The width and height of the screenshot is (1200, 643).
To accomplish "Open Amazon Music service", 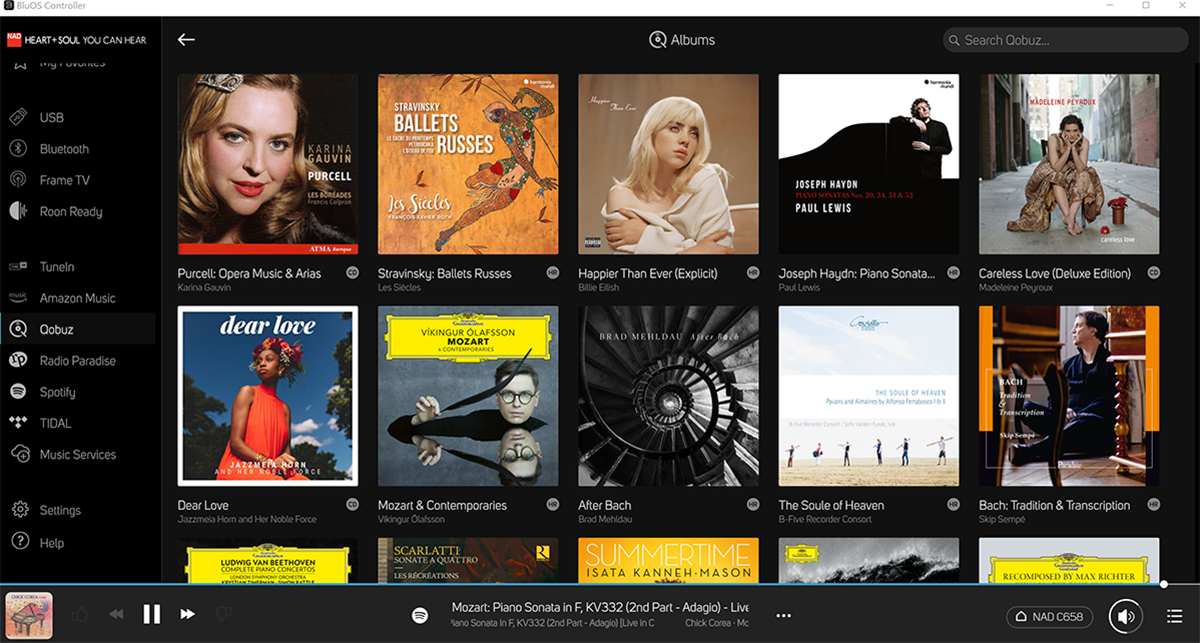I will click(x=77, y=298).
